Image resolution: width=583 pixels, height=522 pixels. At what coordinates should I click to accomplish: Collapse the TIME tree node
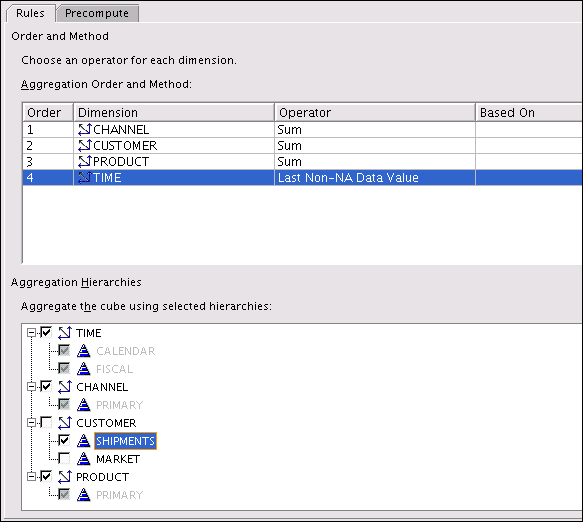click(32, 332)
